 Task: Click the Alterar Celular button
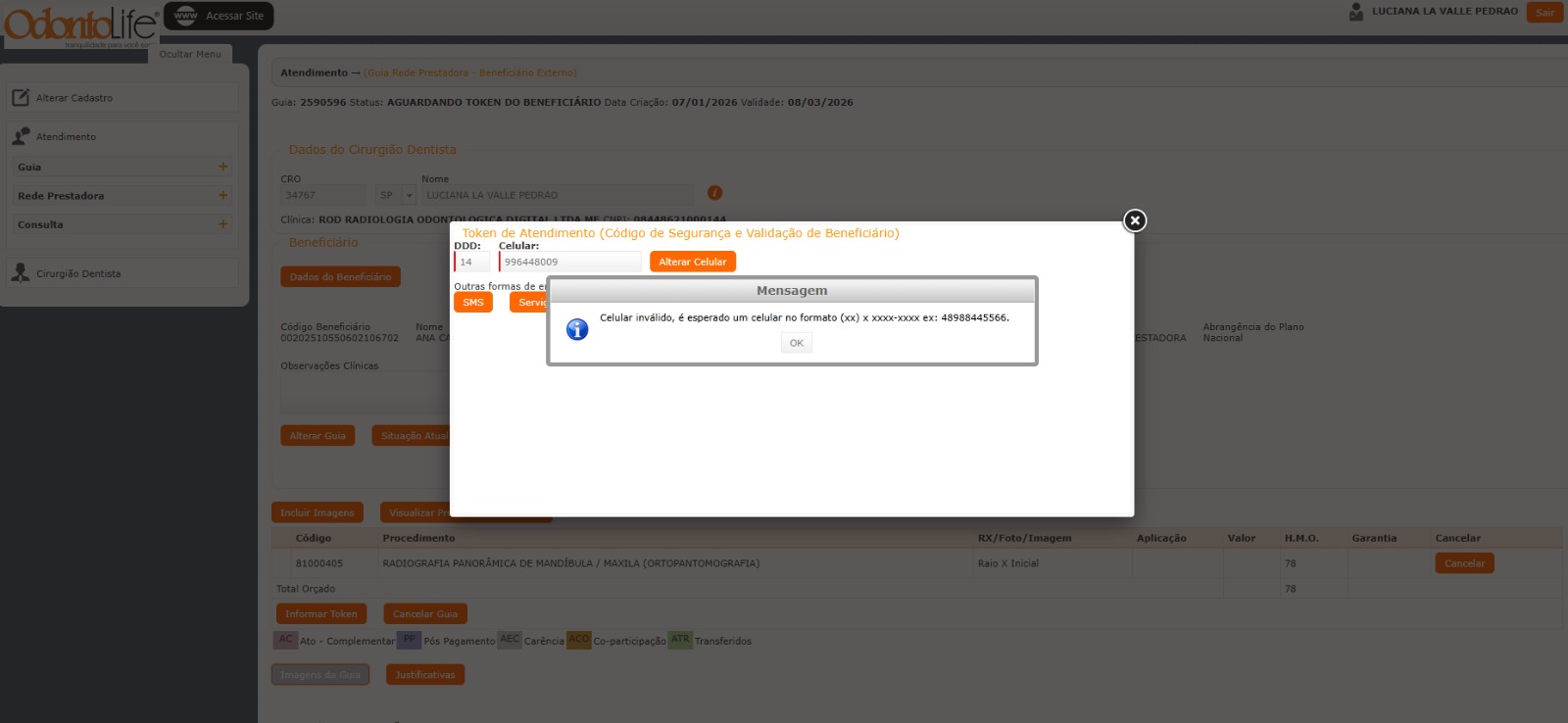click(x=692, y=262)
